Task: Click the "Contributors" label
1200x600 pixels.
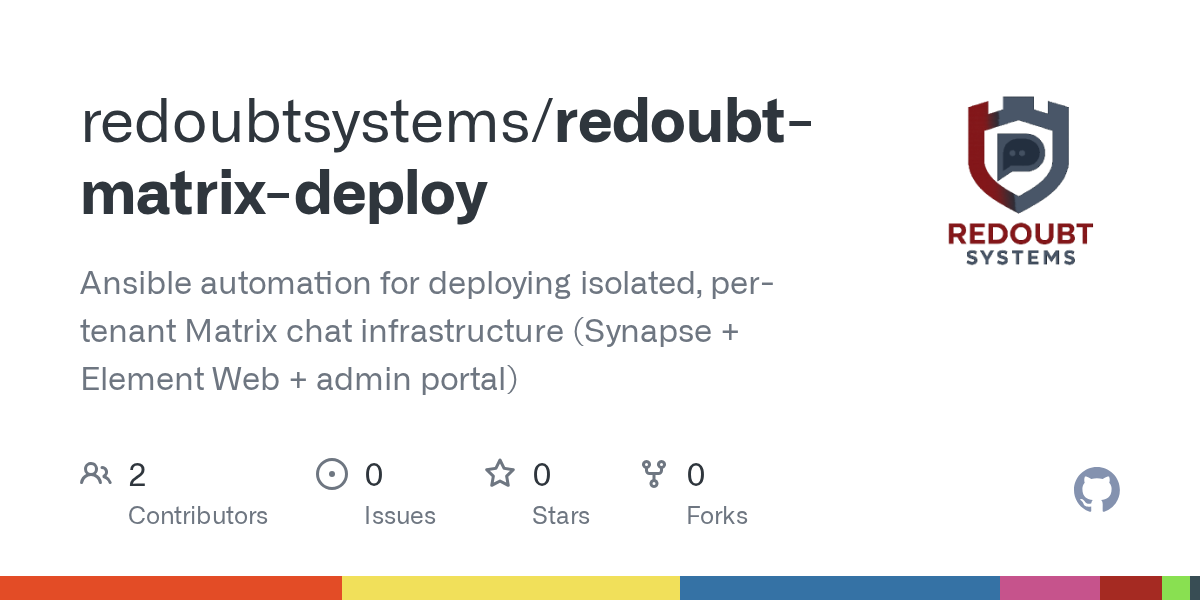Action: click(x=198, y=516)
